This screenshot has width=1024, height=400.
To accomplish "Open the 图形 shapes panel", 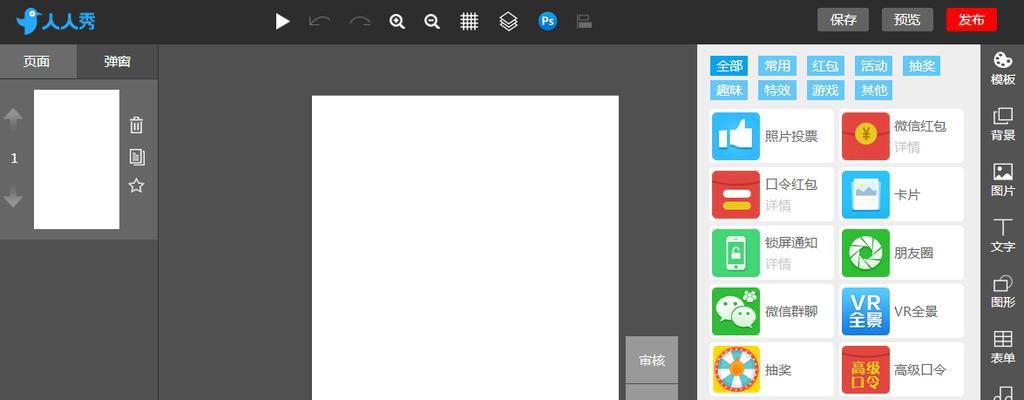I will pyautogui.click(x=1002, y=292).
